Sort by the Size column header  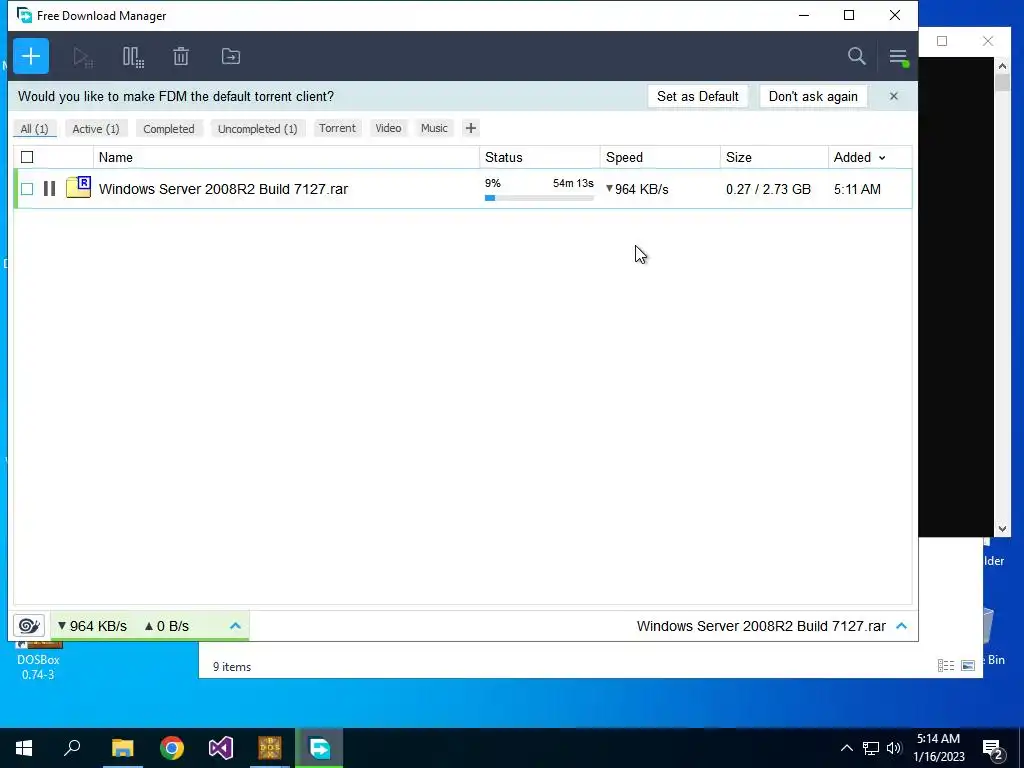pyautogui.click(x=774, y=157)
